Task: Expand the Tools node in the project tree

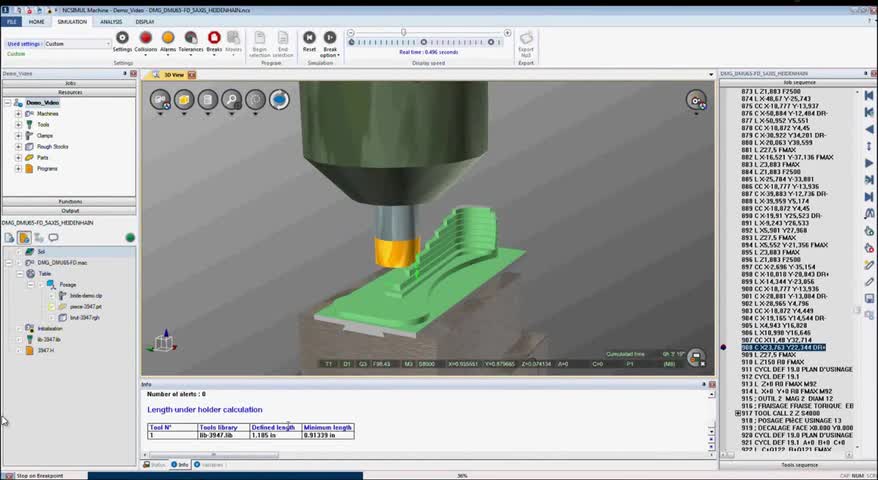Action: click(x=18, y=124)
